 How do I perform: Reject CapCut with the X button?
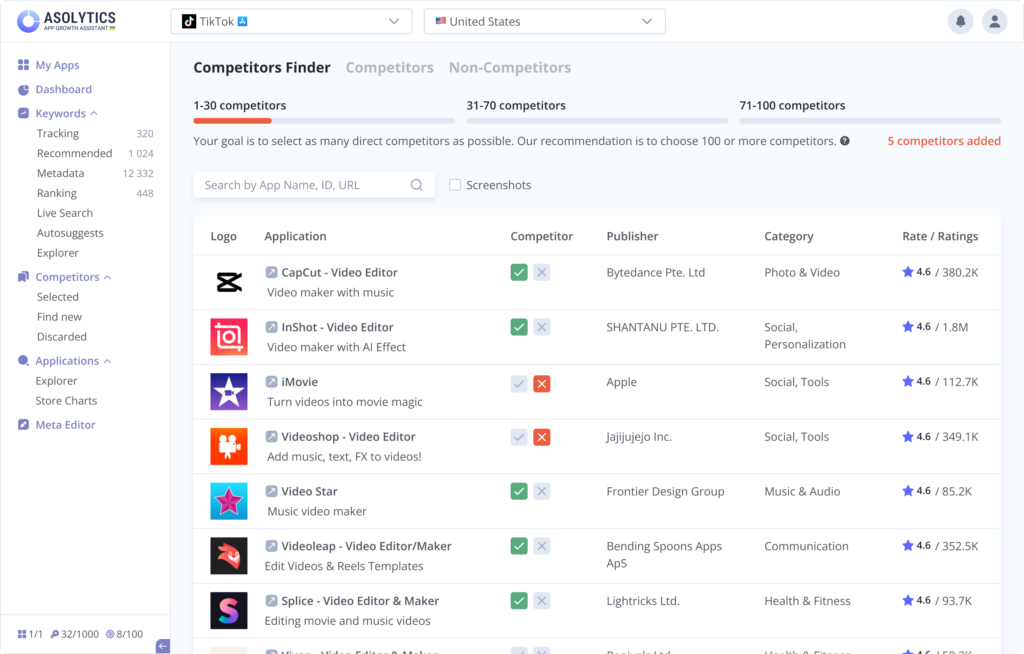pyautogui.click(x=541, y=272)
